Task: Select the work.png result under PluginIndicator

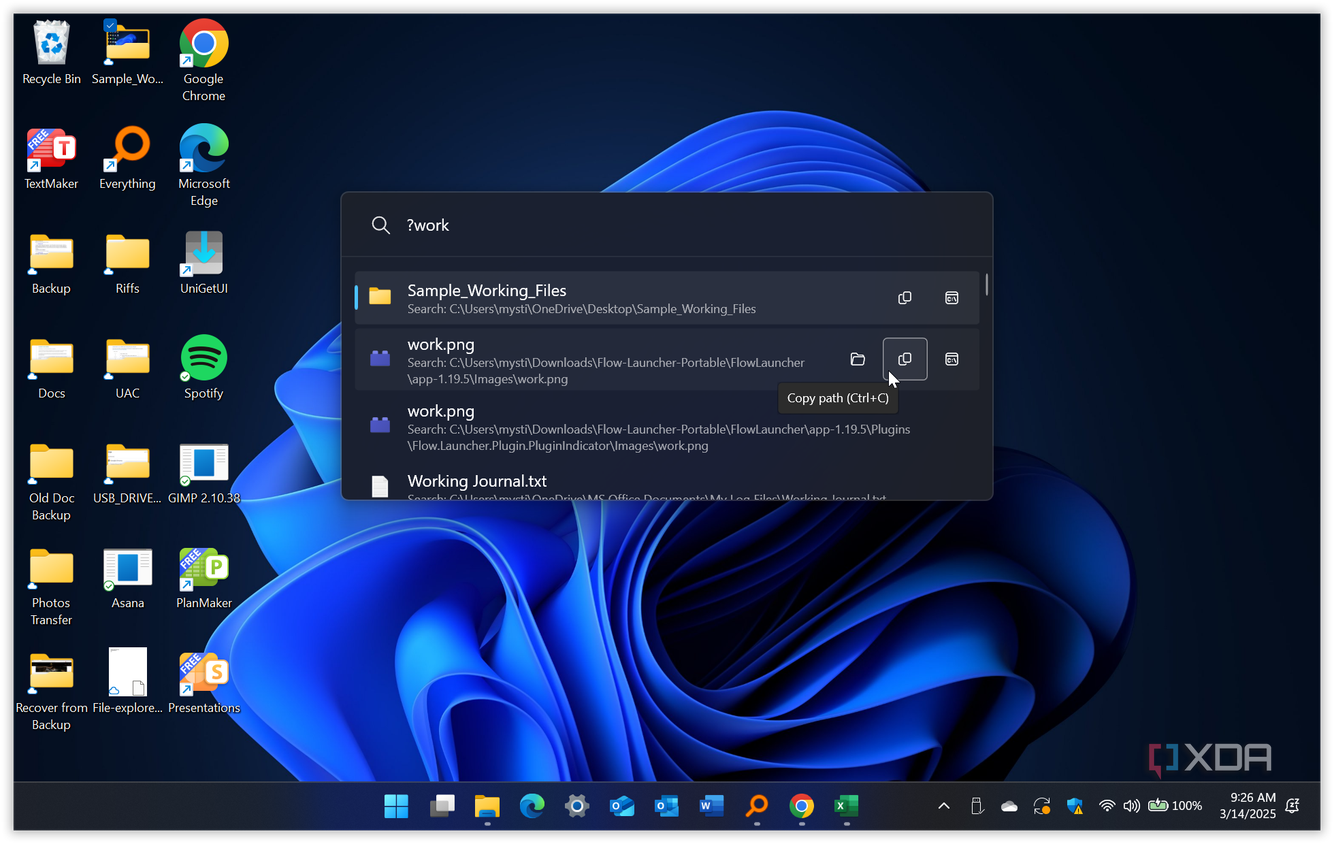Action: pos(667,427)
